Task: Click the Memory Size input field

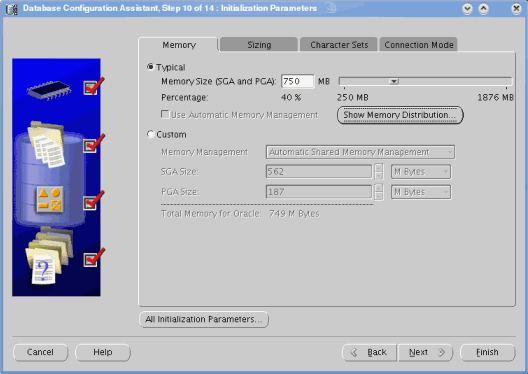Action: [297, 81]
